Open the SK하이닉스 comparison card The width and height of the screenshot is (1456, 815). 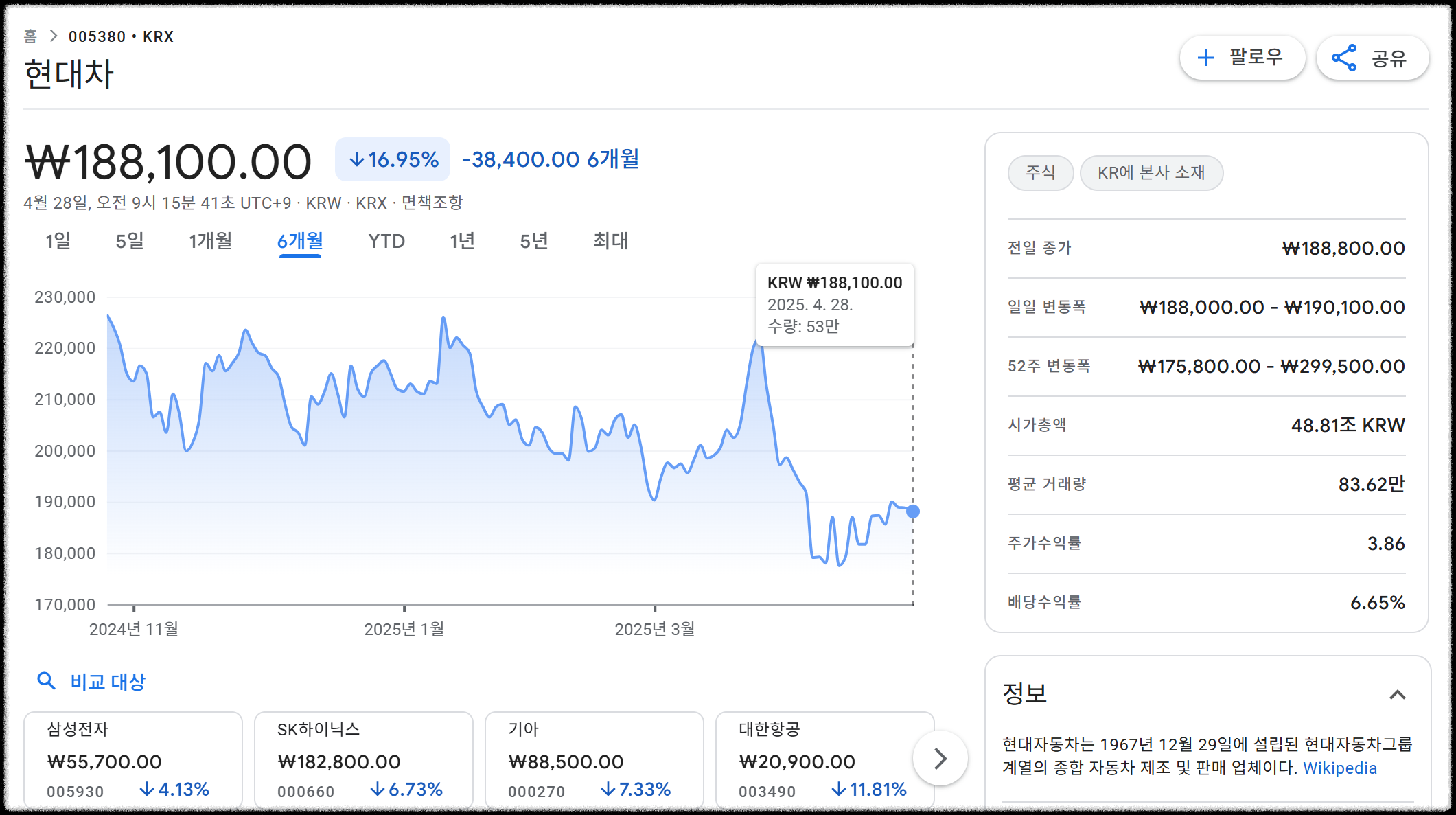(x=364, y=759)
